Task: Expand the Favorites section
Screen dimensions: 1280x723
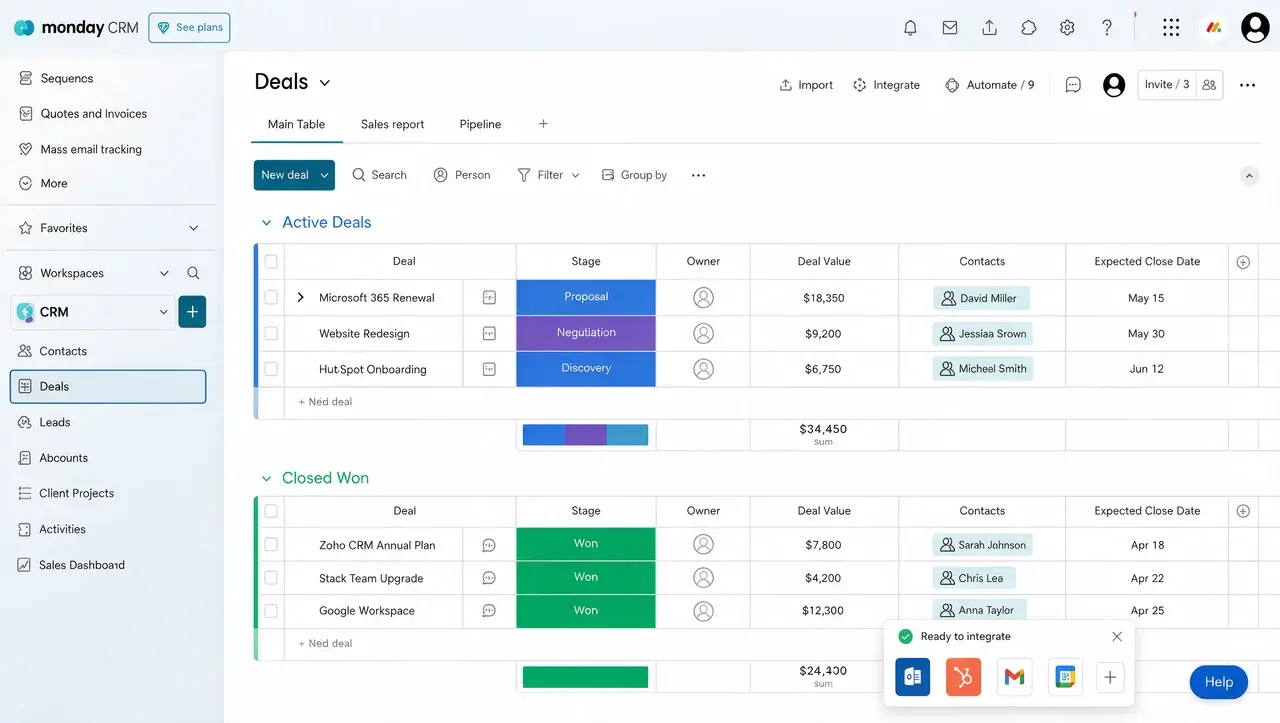Action: point(194,228)
